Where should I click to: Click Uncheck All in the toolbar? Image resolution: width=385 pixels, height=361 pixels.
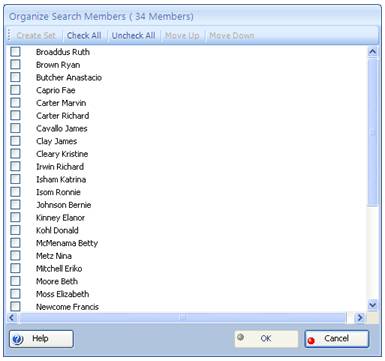133,35
